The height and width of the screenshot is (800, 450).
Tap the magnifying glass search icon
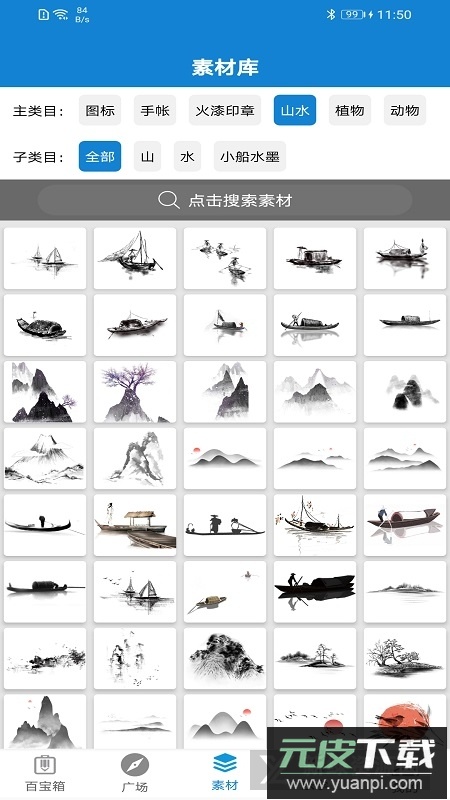(x=168, y=200)
